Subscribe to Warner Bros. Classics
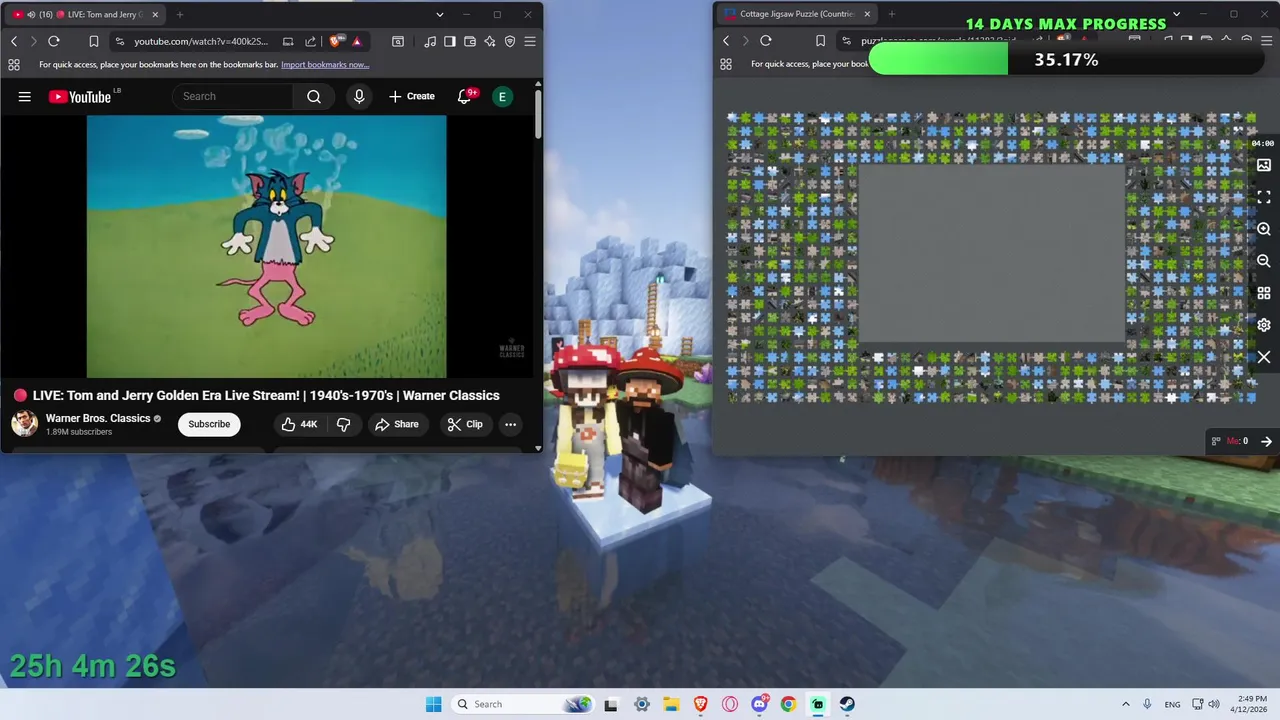 [x=209, y=424]
